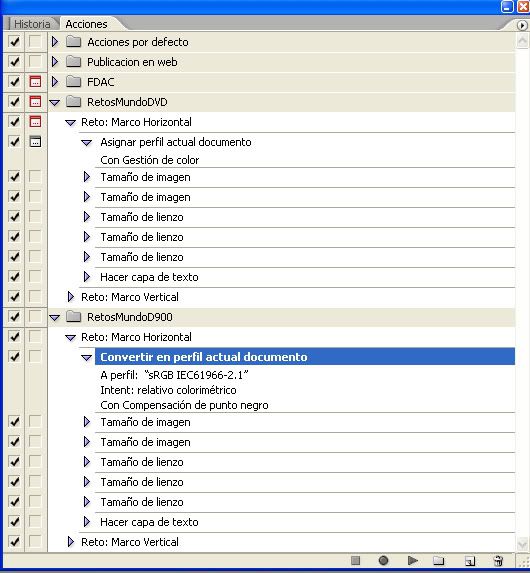Screen dimensions: 530x573
Task: Start recording with the round record button
Action: coord(383,560)
